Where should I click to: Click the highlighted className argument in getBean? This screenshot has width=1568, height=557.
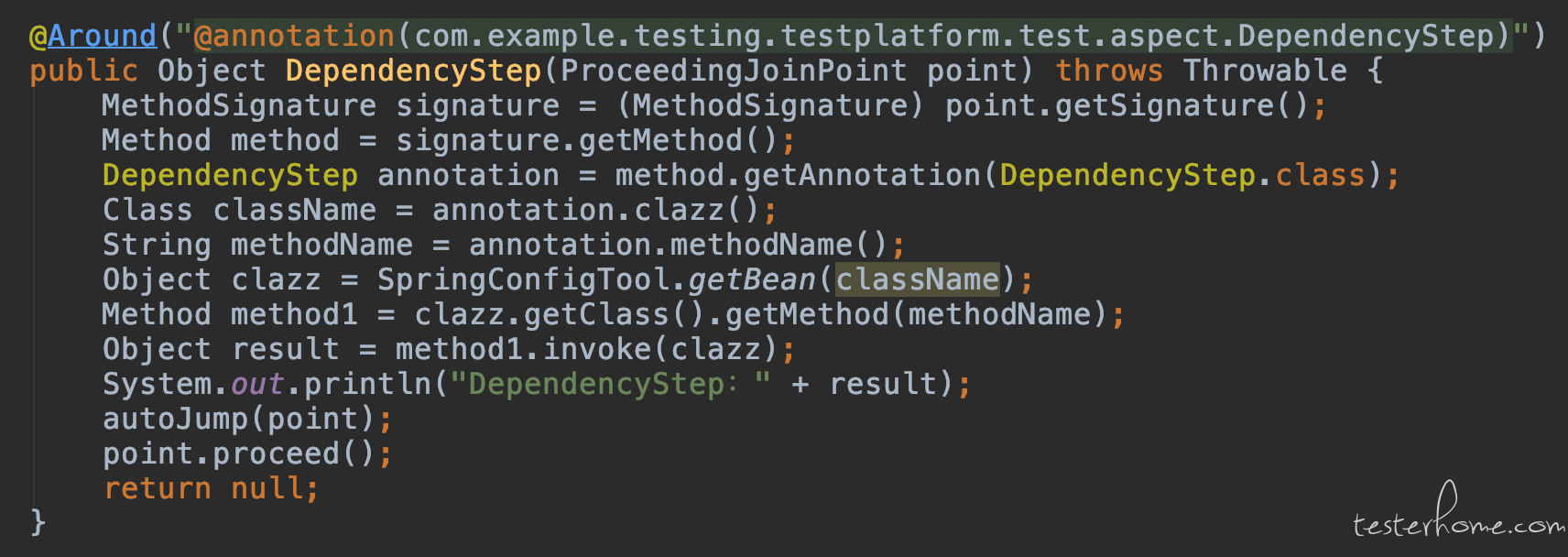(917, 279)
